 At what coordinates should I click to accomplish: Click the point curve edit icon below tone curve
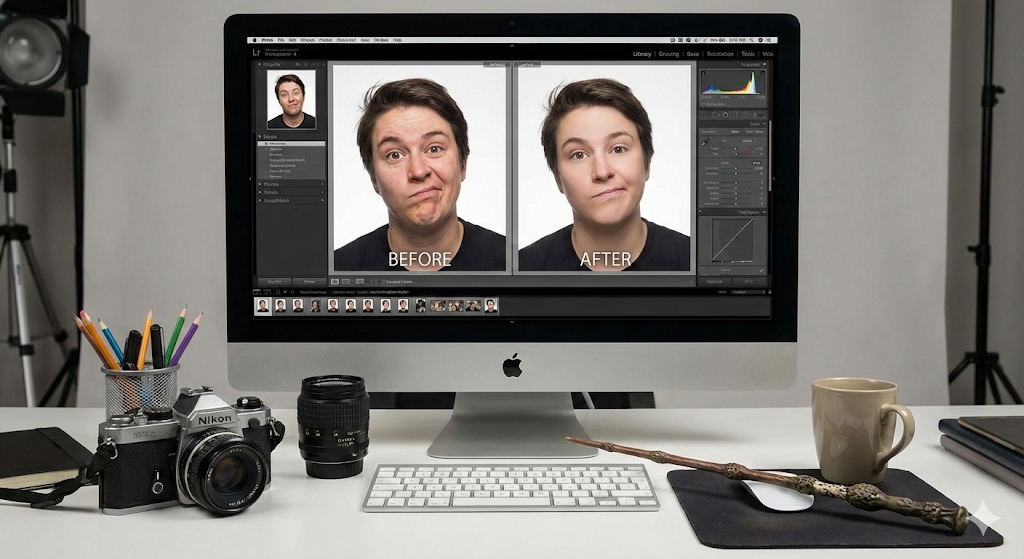pyautogui.click(x=761, y=270)
